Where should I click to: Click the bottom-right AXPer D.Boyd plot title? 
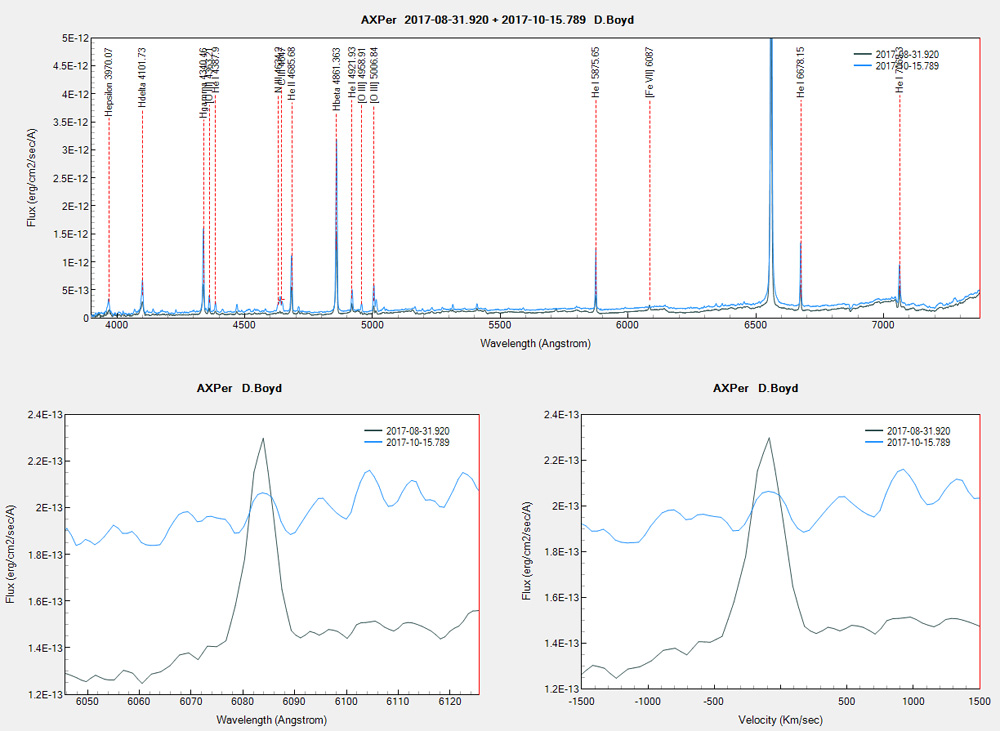coord(755,388)
